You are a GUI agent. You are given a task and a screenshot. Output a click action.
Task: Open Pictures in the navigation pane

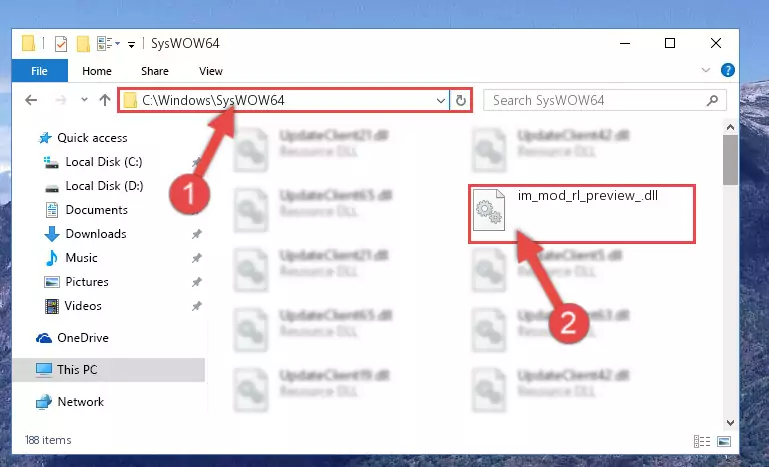click(87, 282)
